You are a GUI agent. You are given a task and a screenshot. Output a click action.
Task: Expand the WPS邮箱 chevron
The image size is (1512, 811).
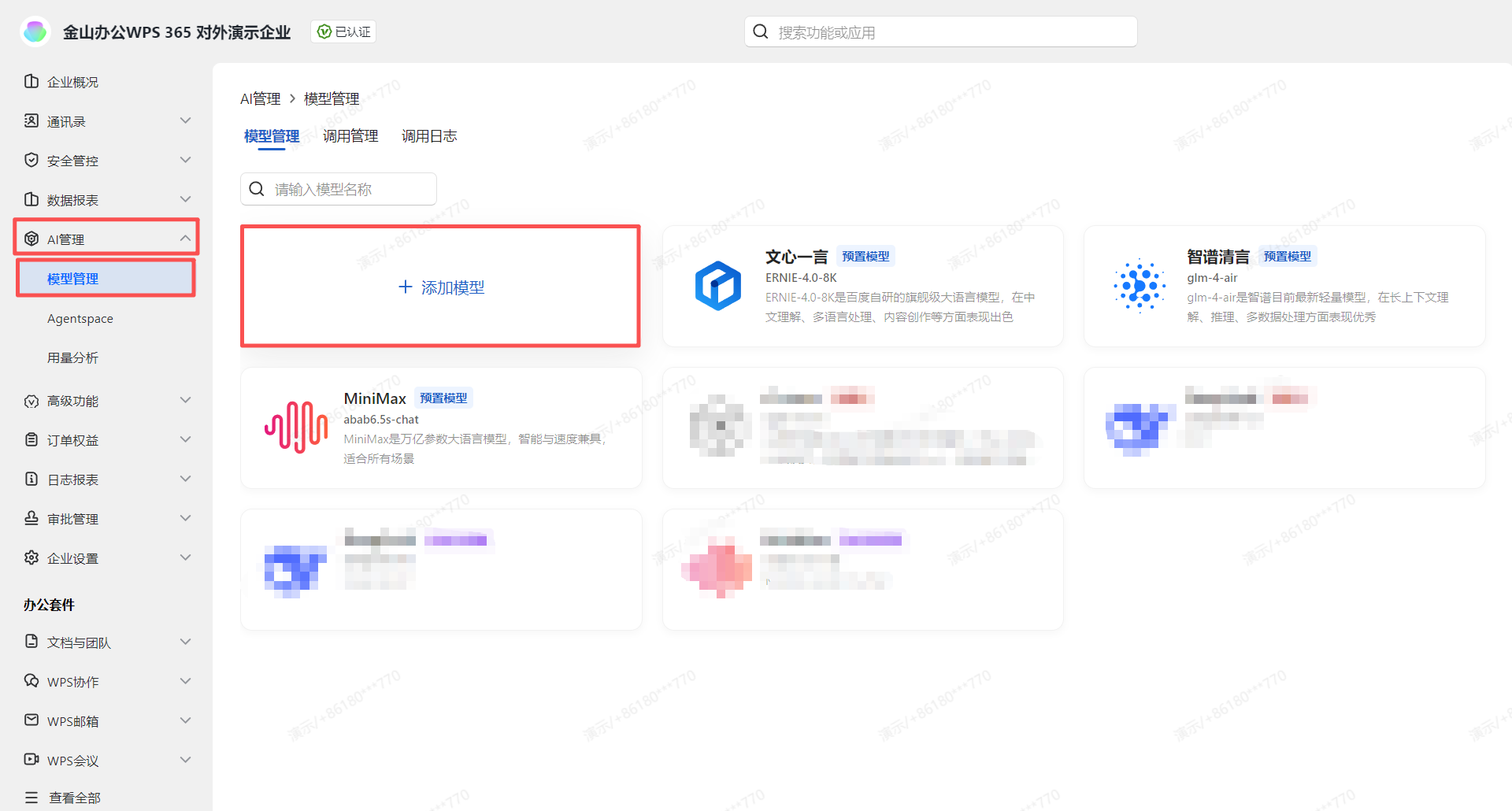tap(186, 720)
